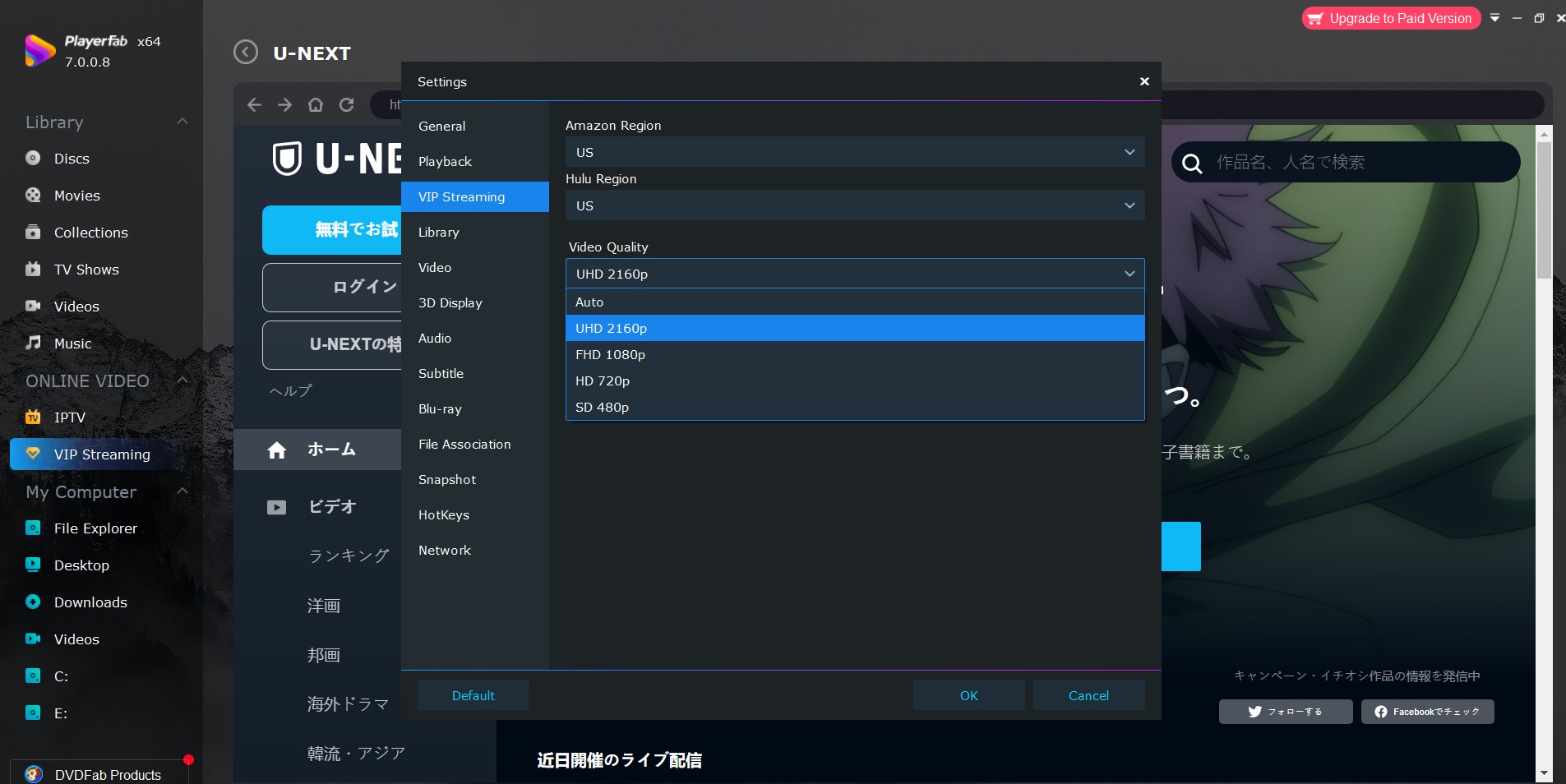Click the browser home icon
The height and width of the screenshot is (784, 1566).
(x=316, y=104)
